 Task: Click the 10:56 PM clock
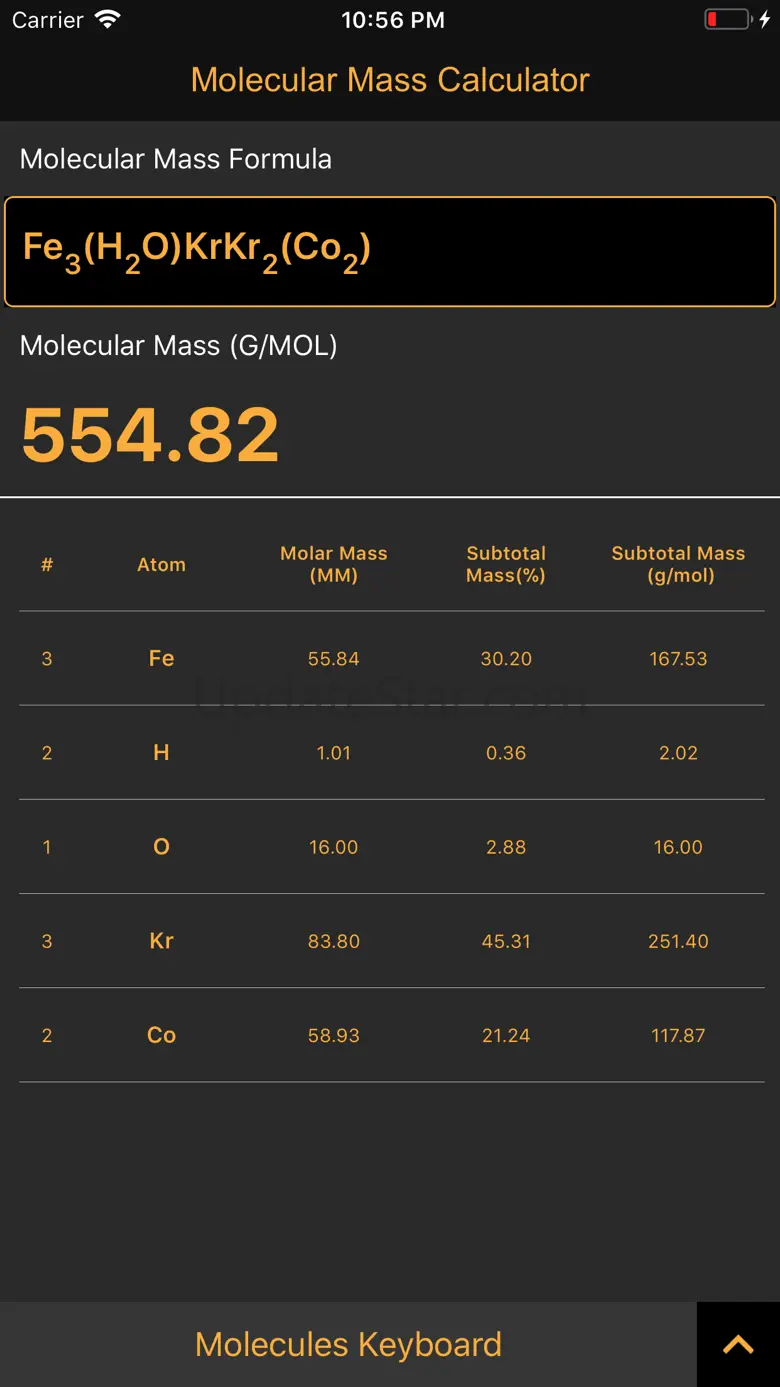point(392,20)
